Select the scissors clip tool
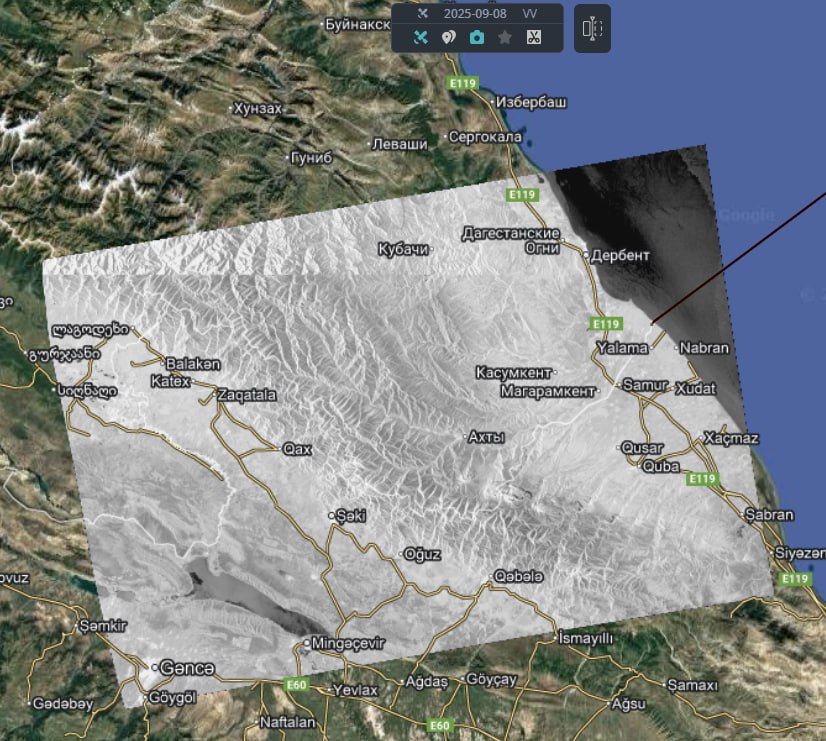Screen dimensions: 826x741 pos(533,37)
